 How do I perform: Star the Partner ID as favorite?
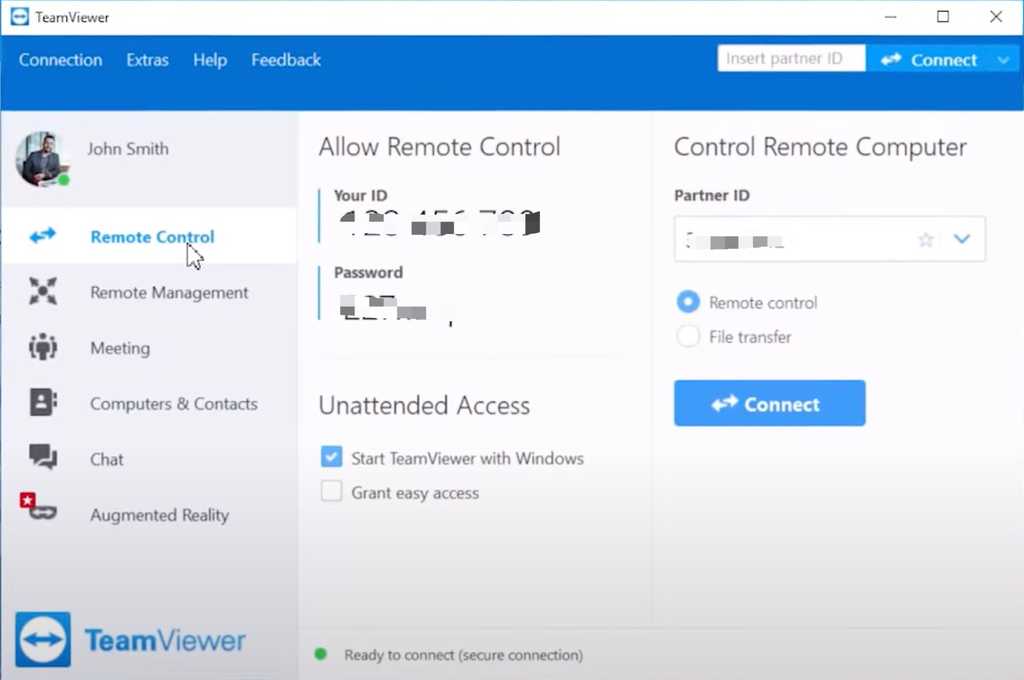coord(925,239)
